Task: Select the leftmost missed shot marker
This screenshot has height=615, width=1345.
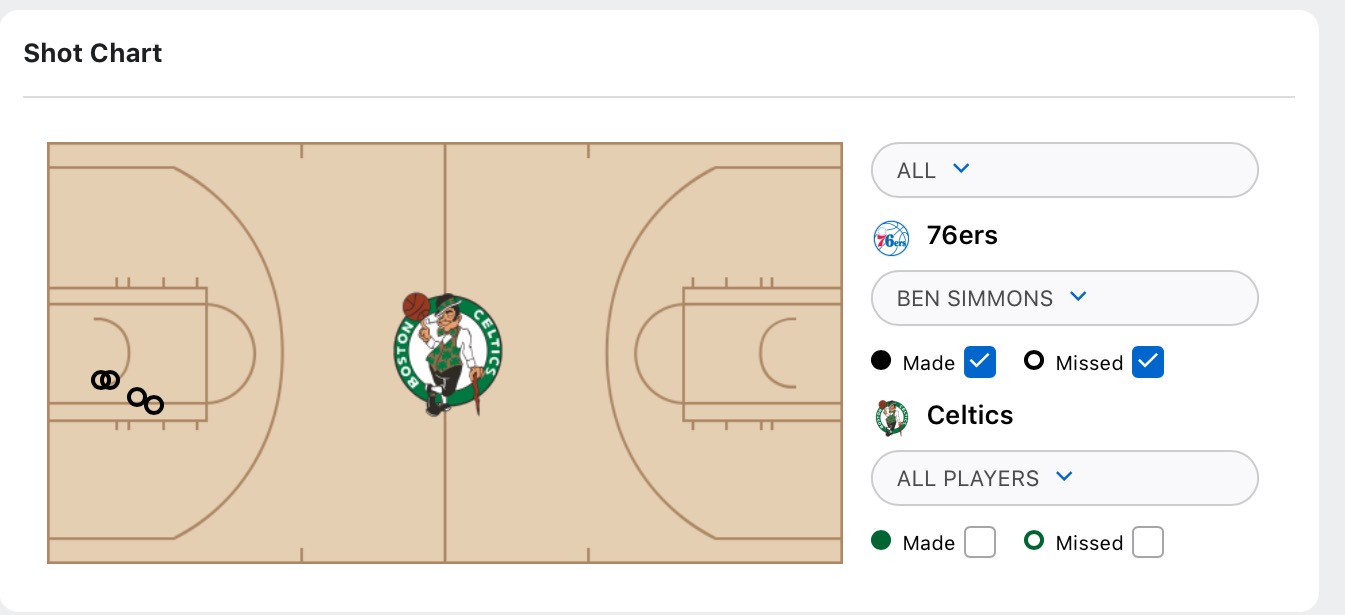Action: point(101,380)
